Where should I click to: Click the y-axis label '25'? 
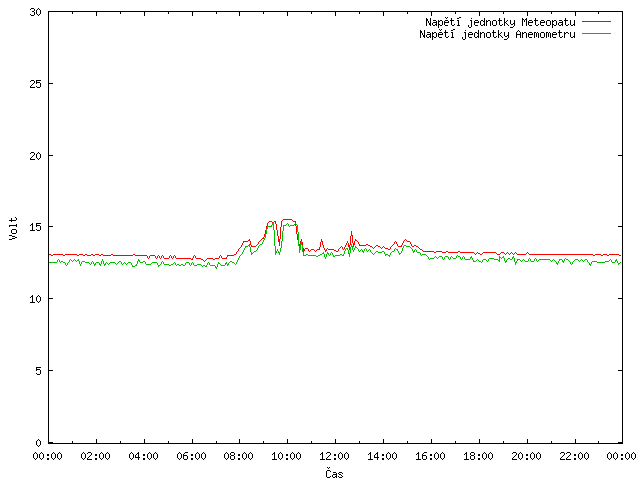(x=36, y=84)
